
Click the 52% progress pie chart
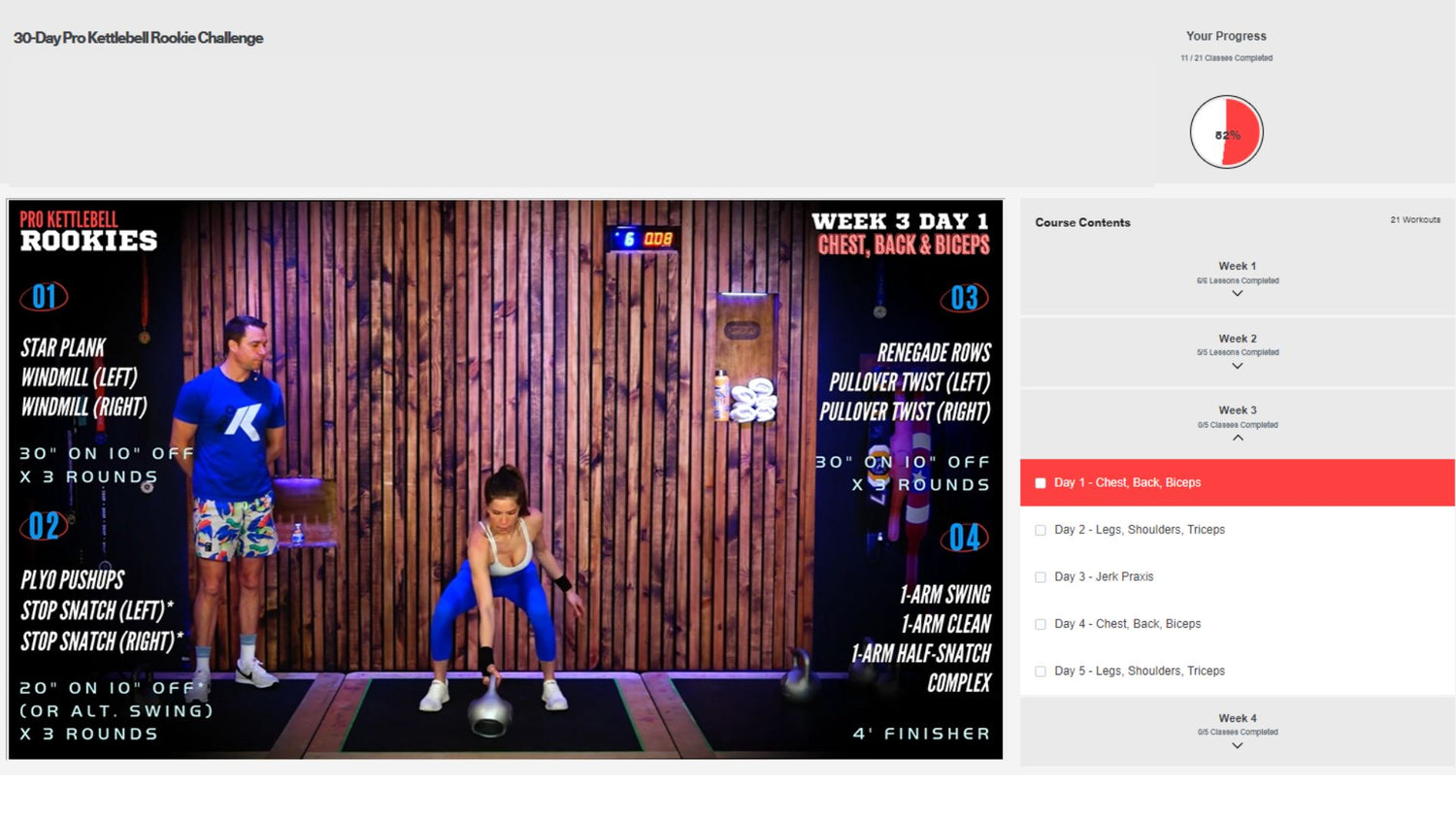1225,132
